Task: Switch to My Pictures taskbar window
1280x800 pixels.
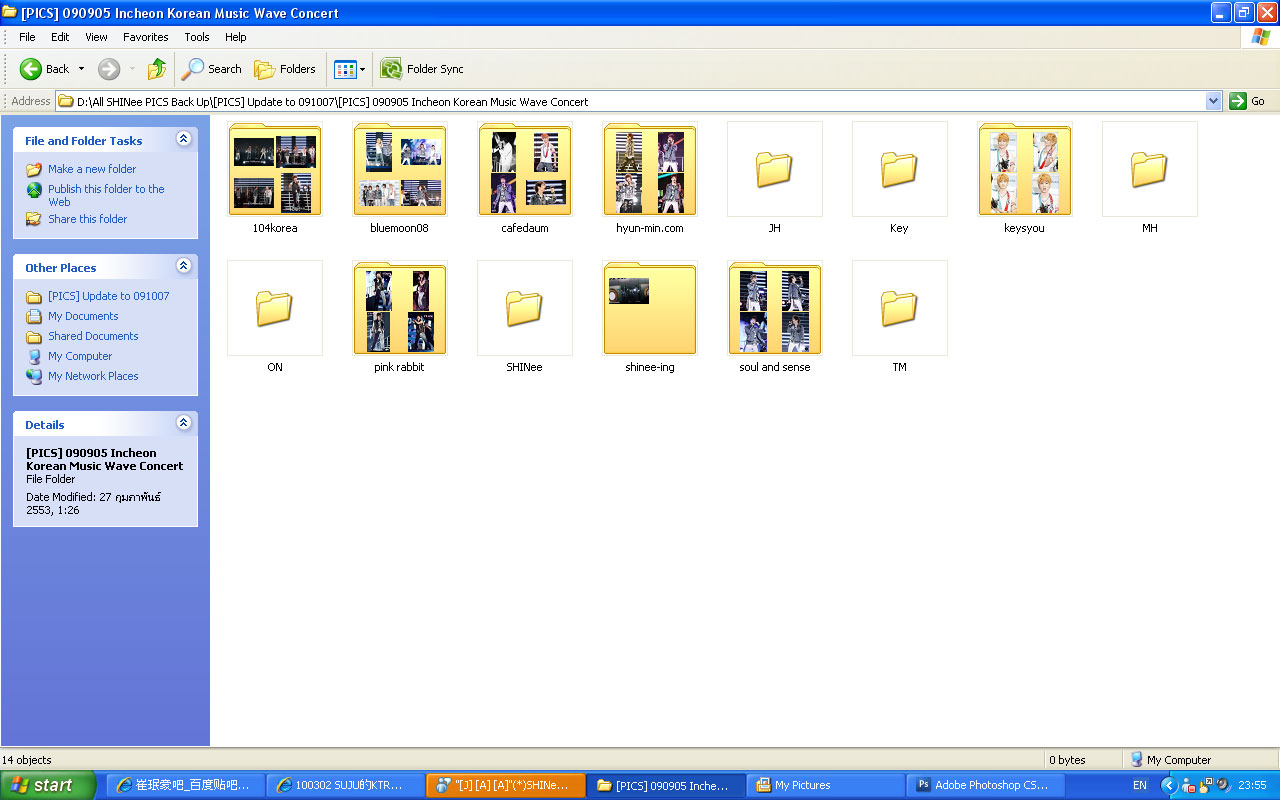Action: coord(825,785)
